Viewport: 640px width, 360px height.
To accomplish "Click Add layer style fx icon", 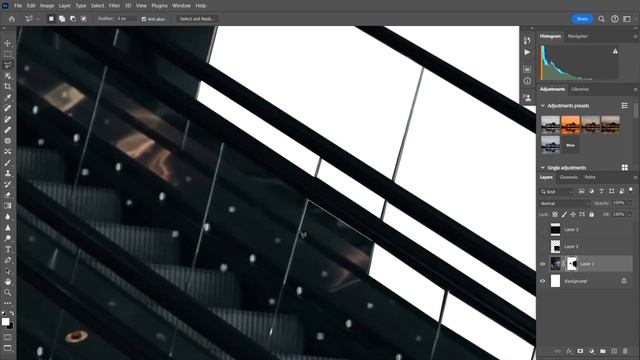I will tap(569, 351).
